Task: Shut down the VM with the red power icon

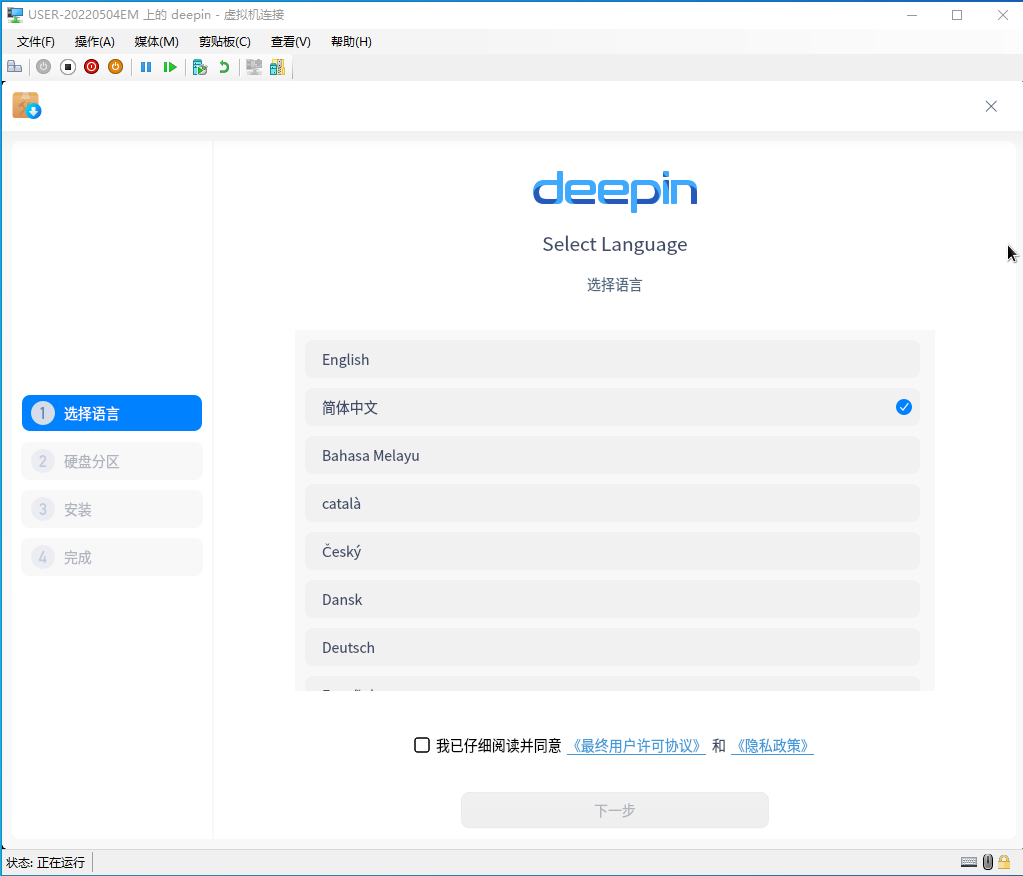Action: [91, 67]
